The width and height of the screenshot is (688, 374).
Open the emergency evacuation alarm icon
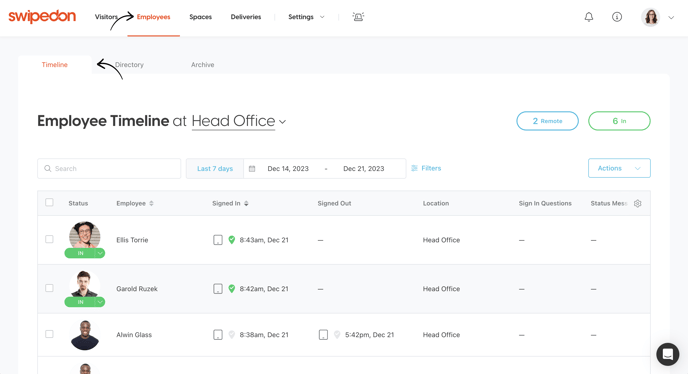coord(358,17)
